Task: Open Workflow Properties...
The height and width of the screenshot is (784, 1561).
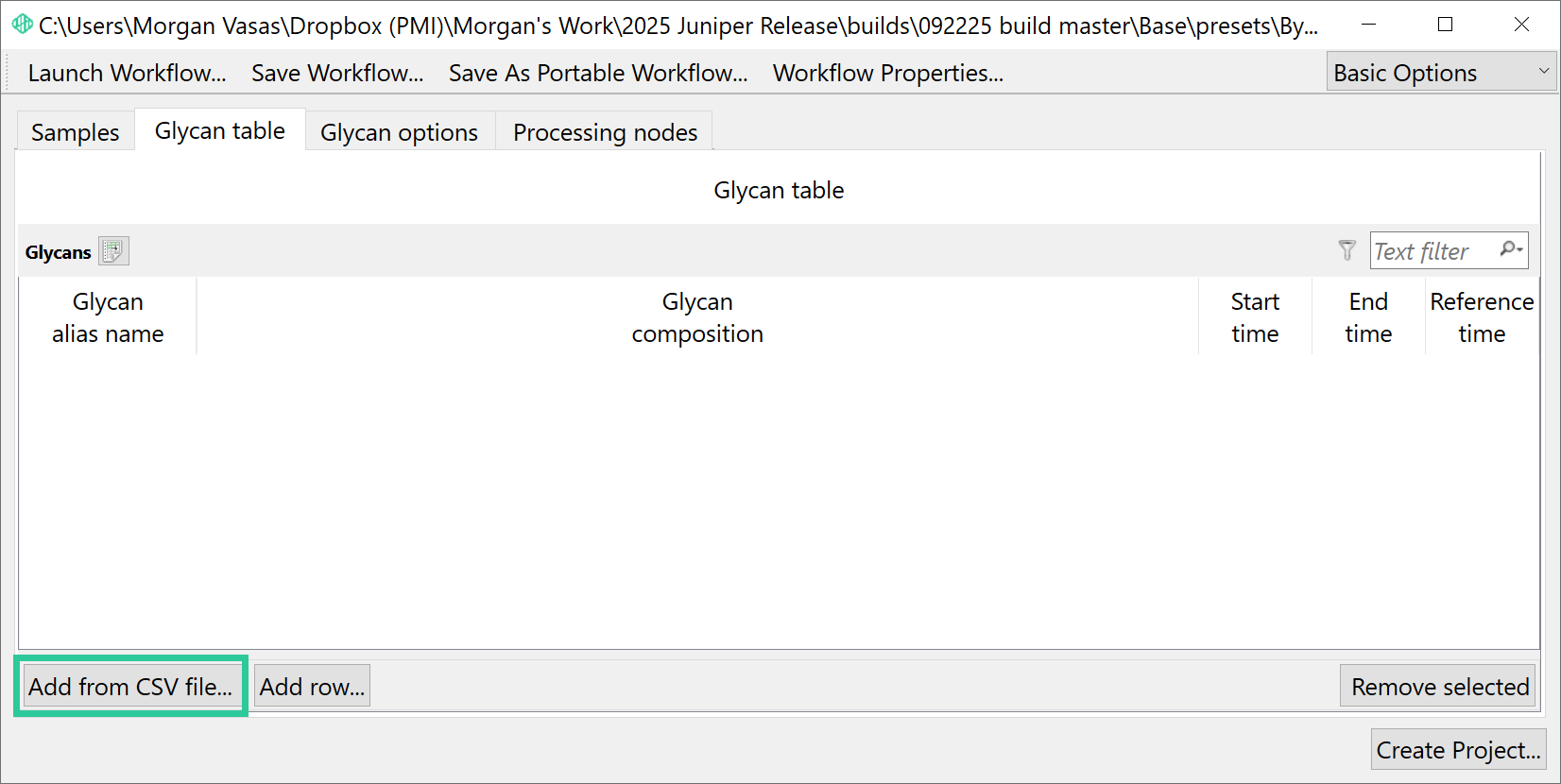Action: [x=888, y=73]
